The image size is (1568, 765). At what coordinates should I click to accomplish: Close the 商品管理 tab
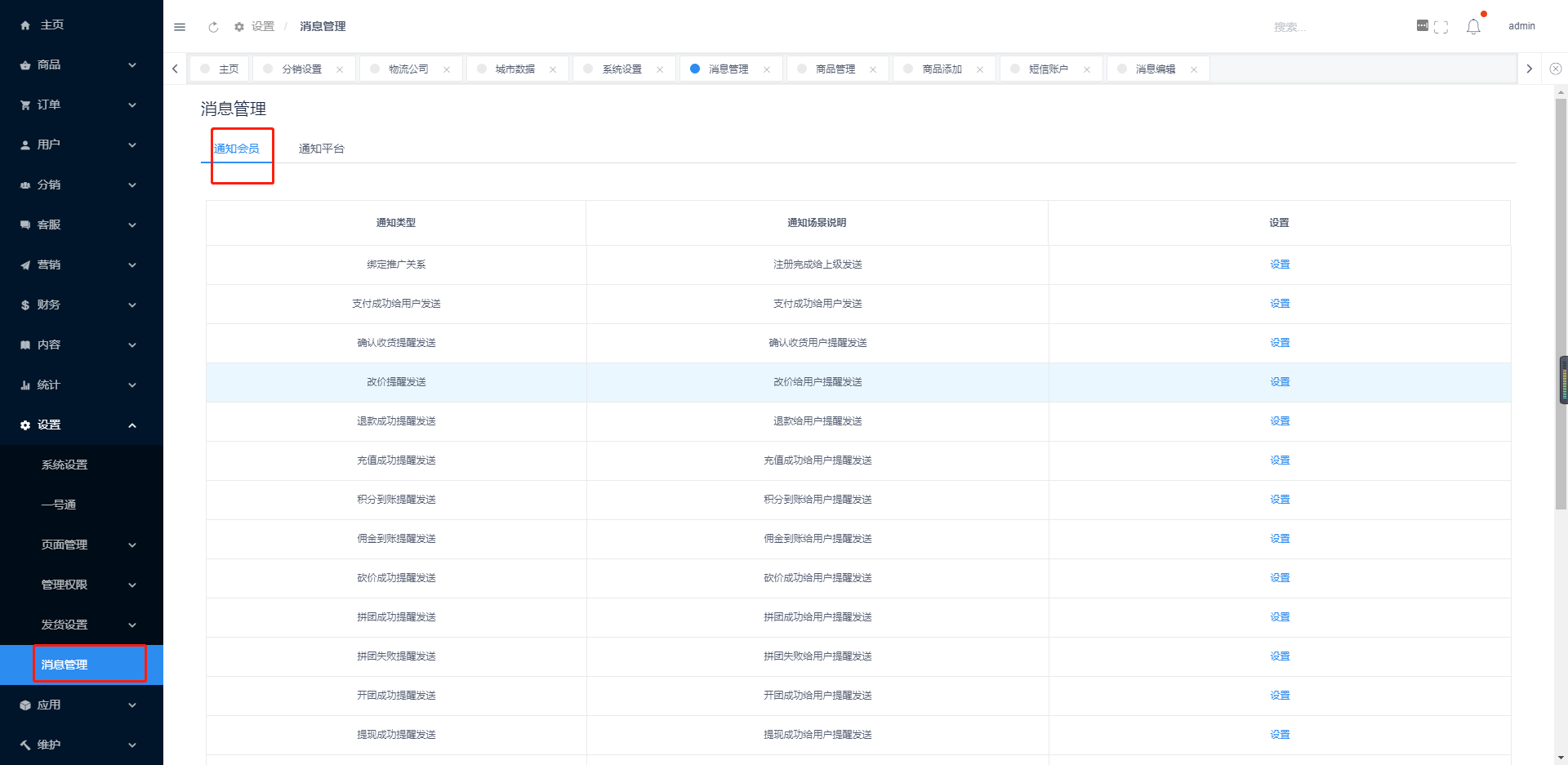pyautogui.click(x=873, y=69)
